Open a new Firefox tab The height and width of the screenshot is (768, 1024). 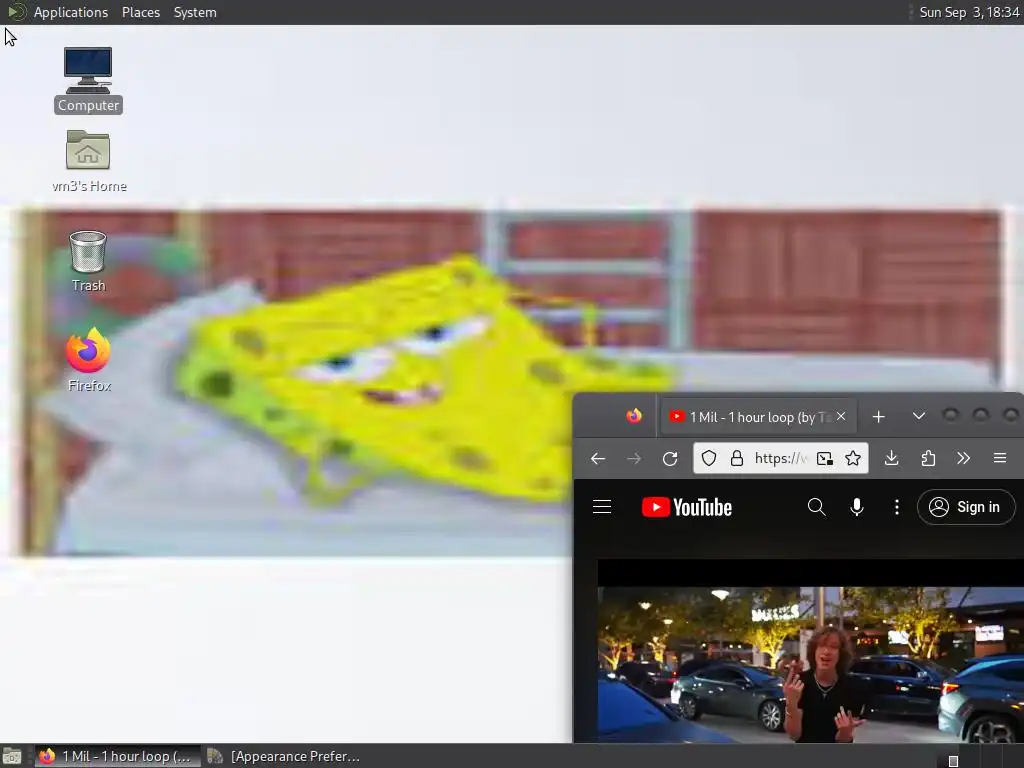[x=878, y=417]
